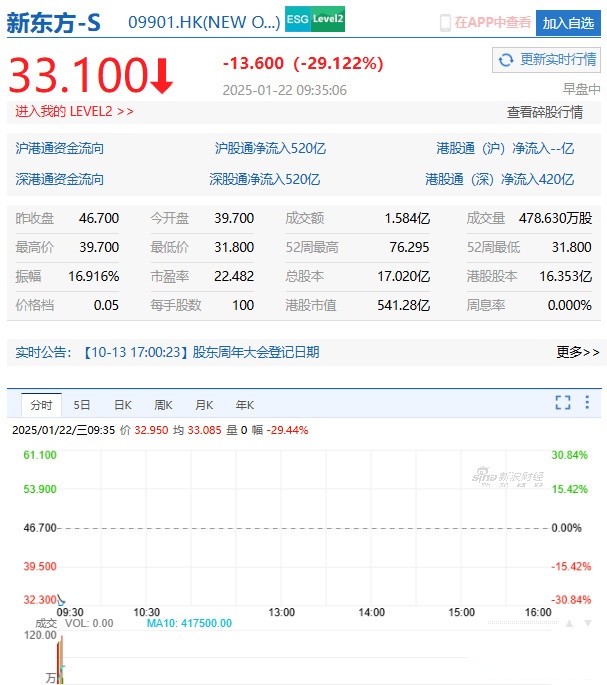Switch to the 月K chart tab
This screenshot has height=685, width=607.
204,405
